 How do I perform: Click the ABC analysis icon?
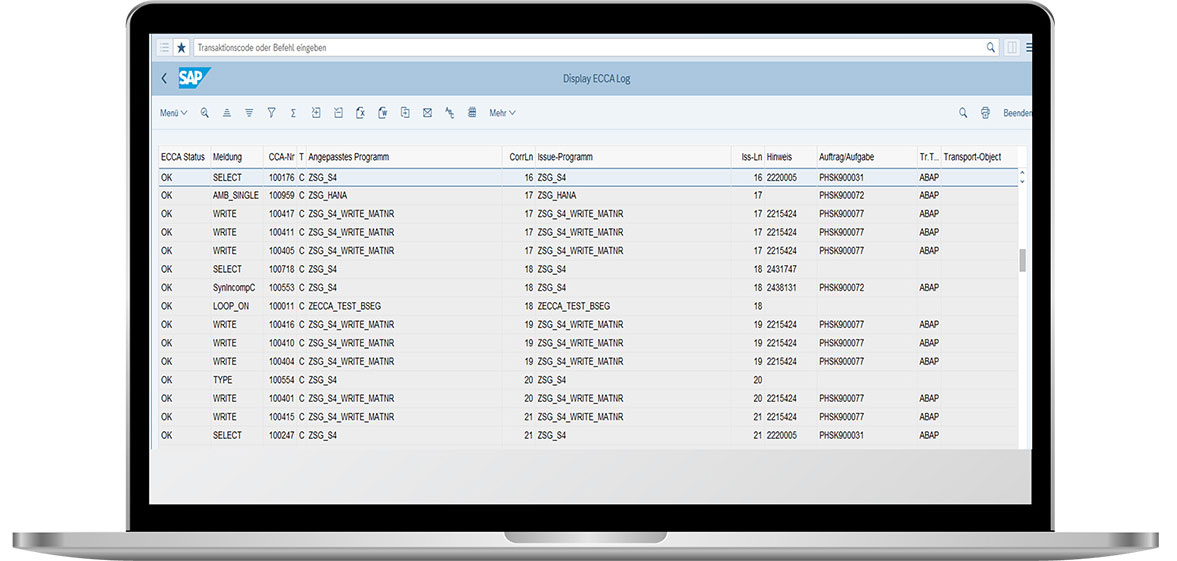tap(450, 113)
